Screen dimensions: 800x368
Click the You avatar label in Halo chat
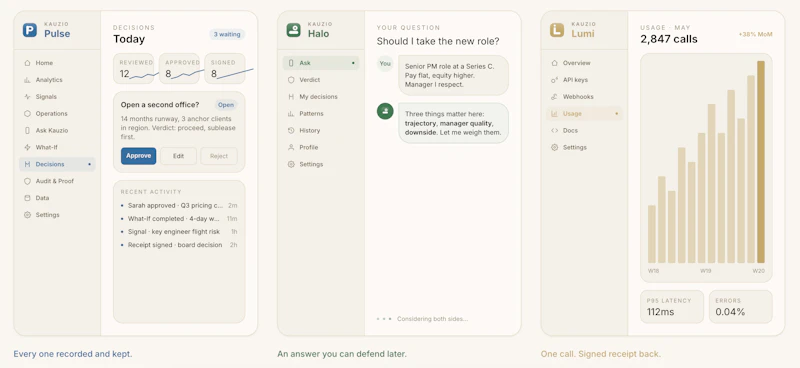pos(385,64)
